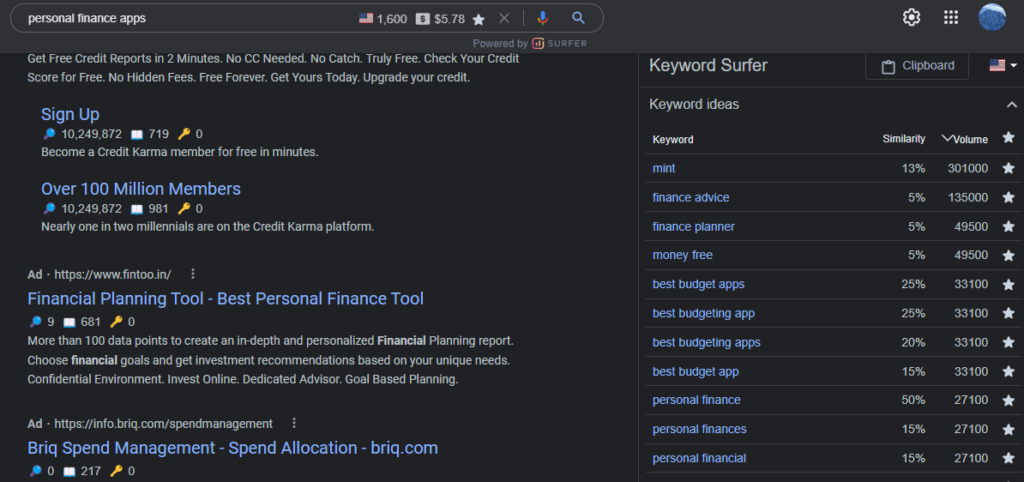Star the 'personal finances' keyword
The height and width of the screenshot is (482, 1024).
pyautogui.click(x=1008, y=430)
